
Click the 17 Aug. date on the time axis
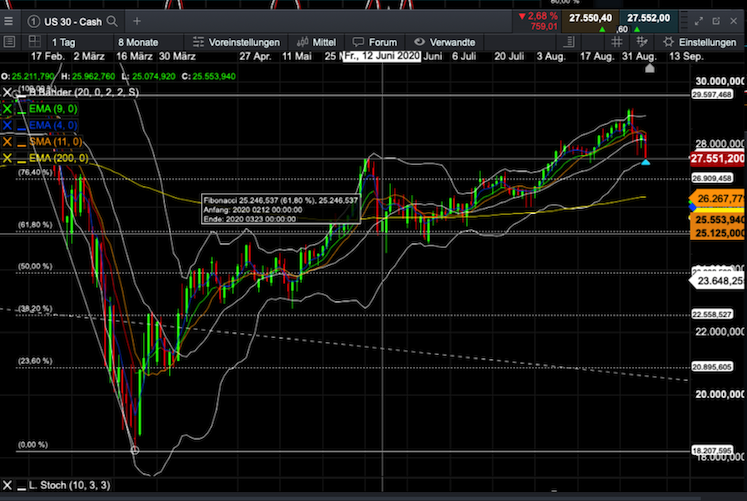point(597,56)
